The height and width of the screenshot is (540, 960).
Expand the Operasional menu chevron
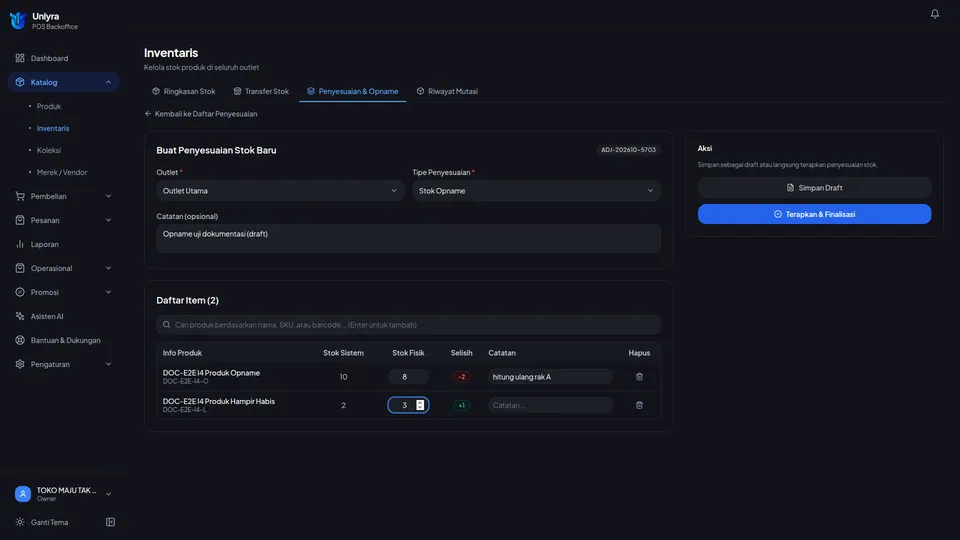pos(108,268)
